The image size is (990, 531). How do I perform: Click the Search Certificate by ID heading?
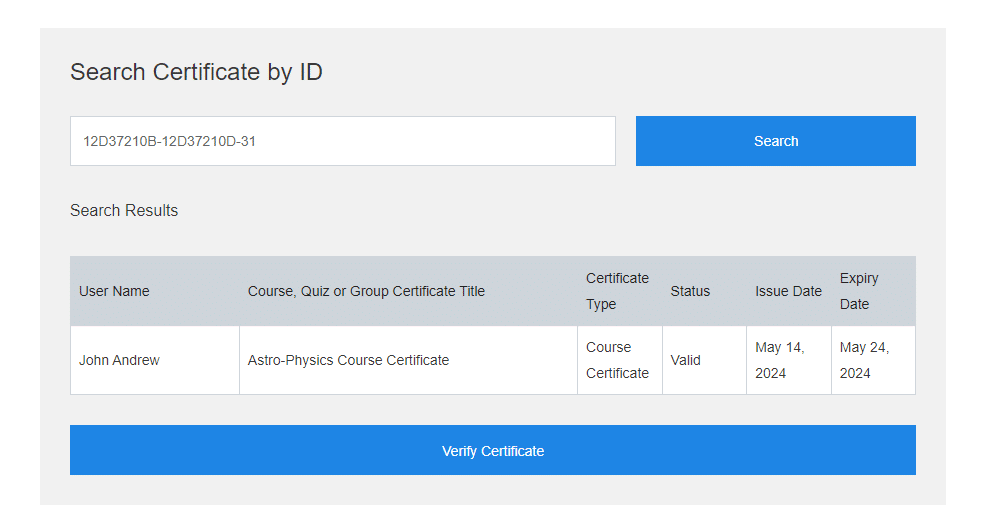[x=196, y=72]
